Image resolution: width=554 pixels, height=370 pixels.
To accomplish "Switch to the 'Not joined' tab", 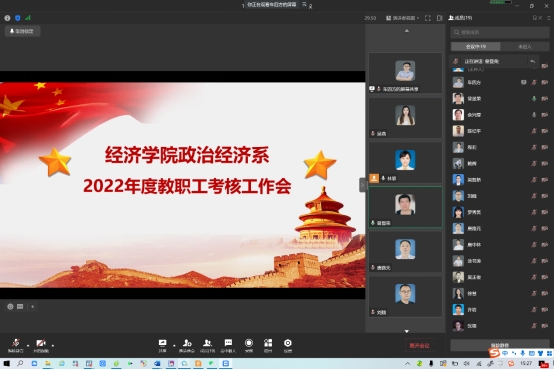I will (525, 47).
